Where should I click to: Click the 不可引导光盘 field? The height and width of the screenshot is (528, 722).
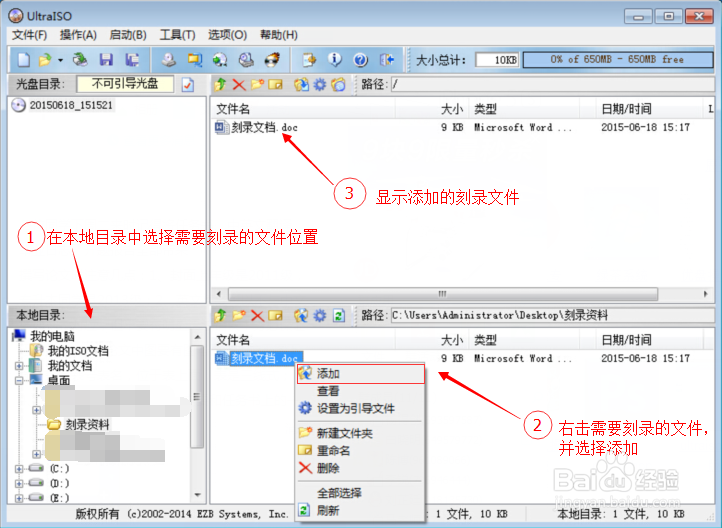coord(125,84)
